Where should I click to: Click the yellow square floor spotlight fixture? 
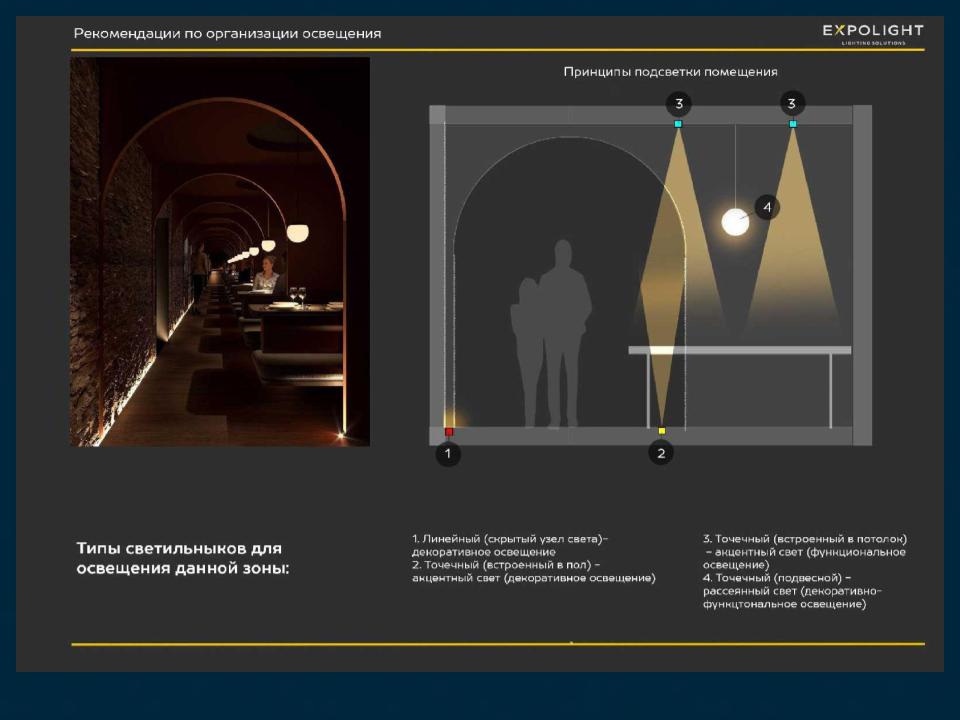pyautogui.click(x=661, y=431)
